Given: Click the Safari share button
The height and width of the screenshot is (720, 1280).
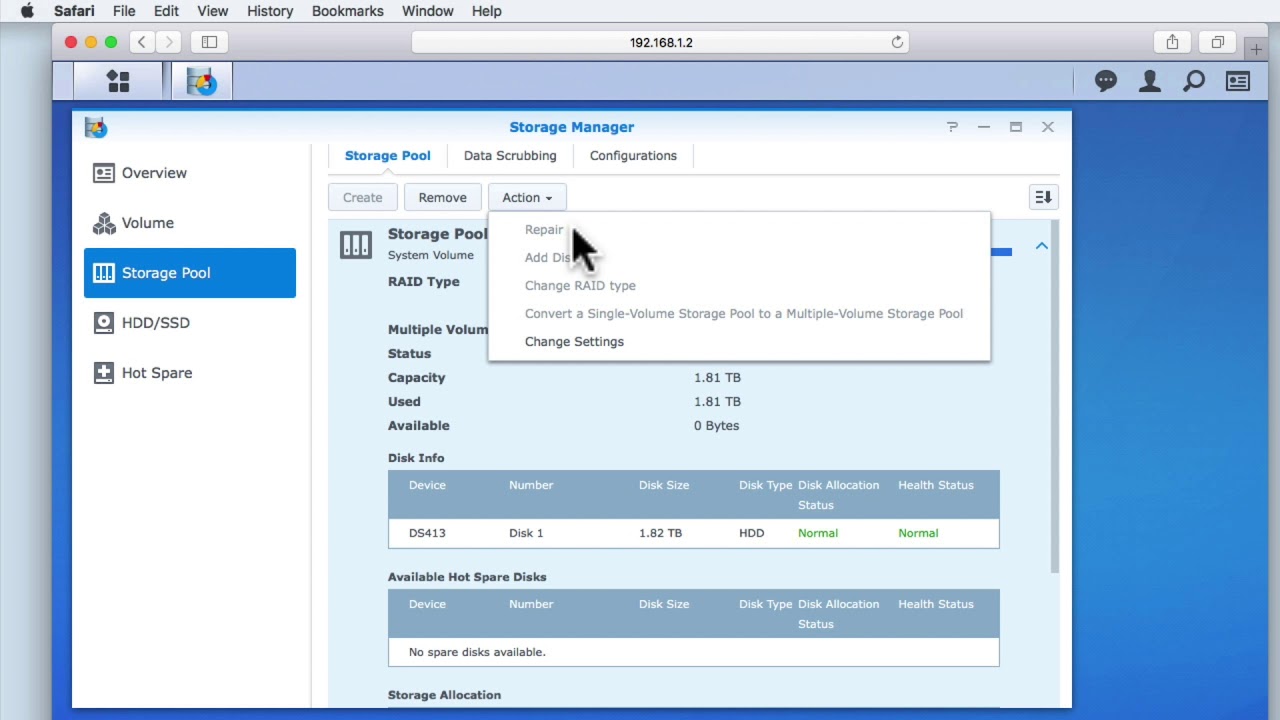Looking at the screenshot, I should (x=1172, y=42).
